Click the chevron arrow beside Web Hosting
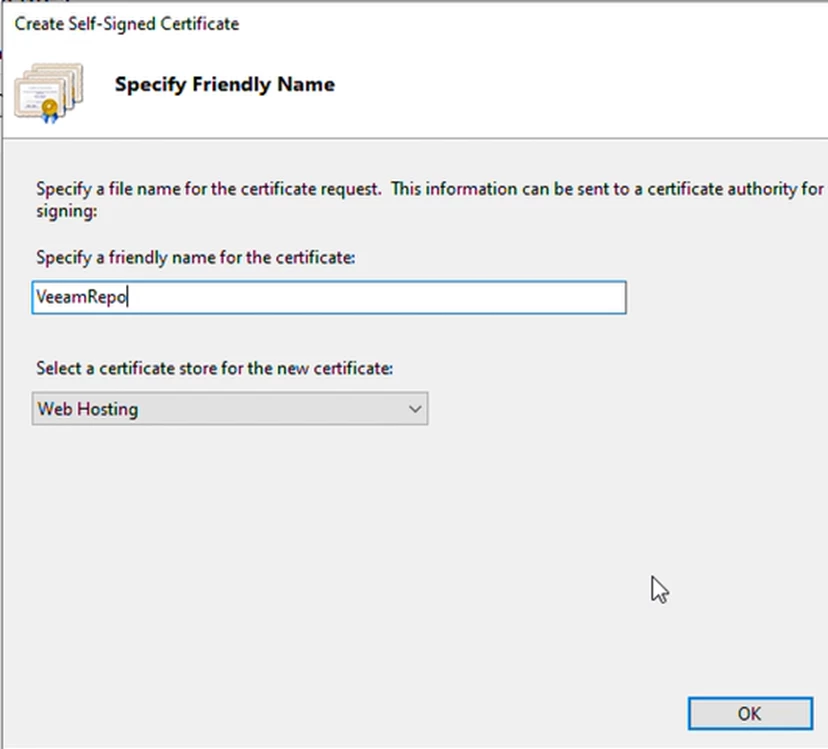The width and height of the screenshot is (828, 749). (415, 409)
